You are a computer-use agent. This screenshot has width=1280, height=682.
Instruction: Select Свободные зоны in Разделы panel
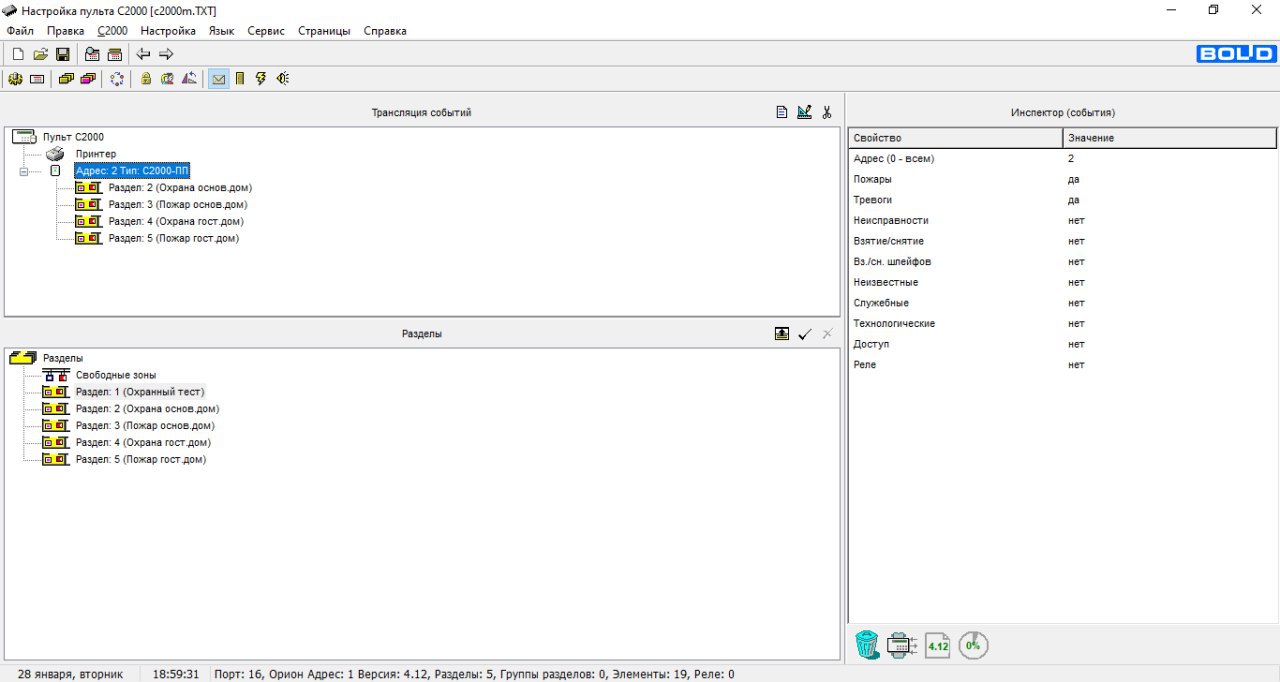click(x=116, y=375)
